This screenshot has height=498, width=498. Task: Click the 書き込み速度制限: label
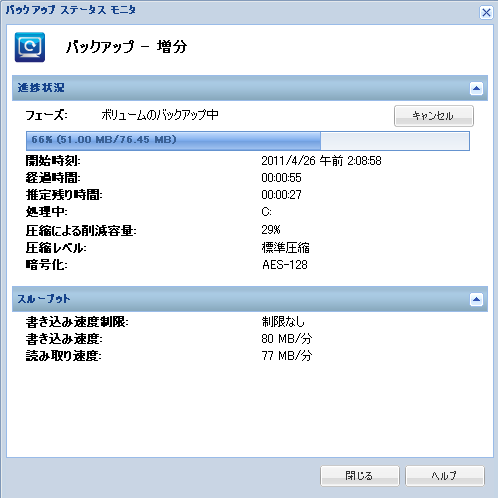coord(77,322)
